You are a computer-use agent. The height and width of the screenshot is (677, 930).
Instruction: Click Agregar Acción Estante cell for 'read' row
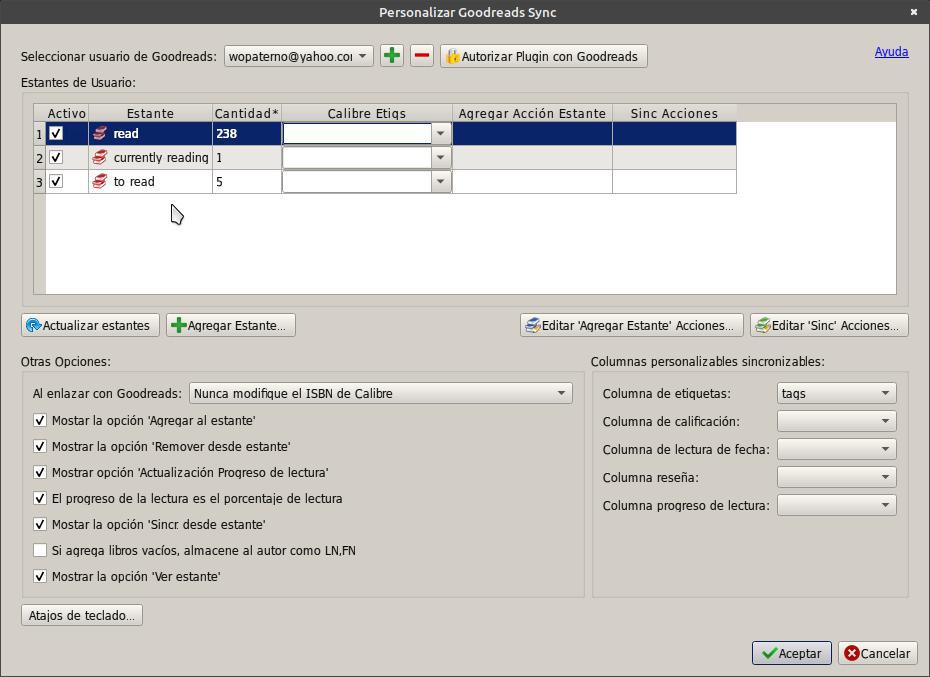[x=532, y=134]
